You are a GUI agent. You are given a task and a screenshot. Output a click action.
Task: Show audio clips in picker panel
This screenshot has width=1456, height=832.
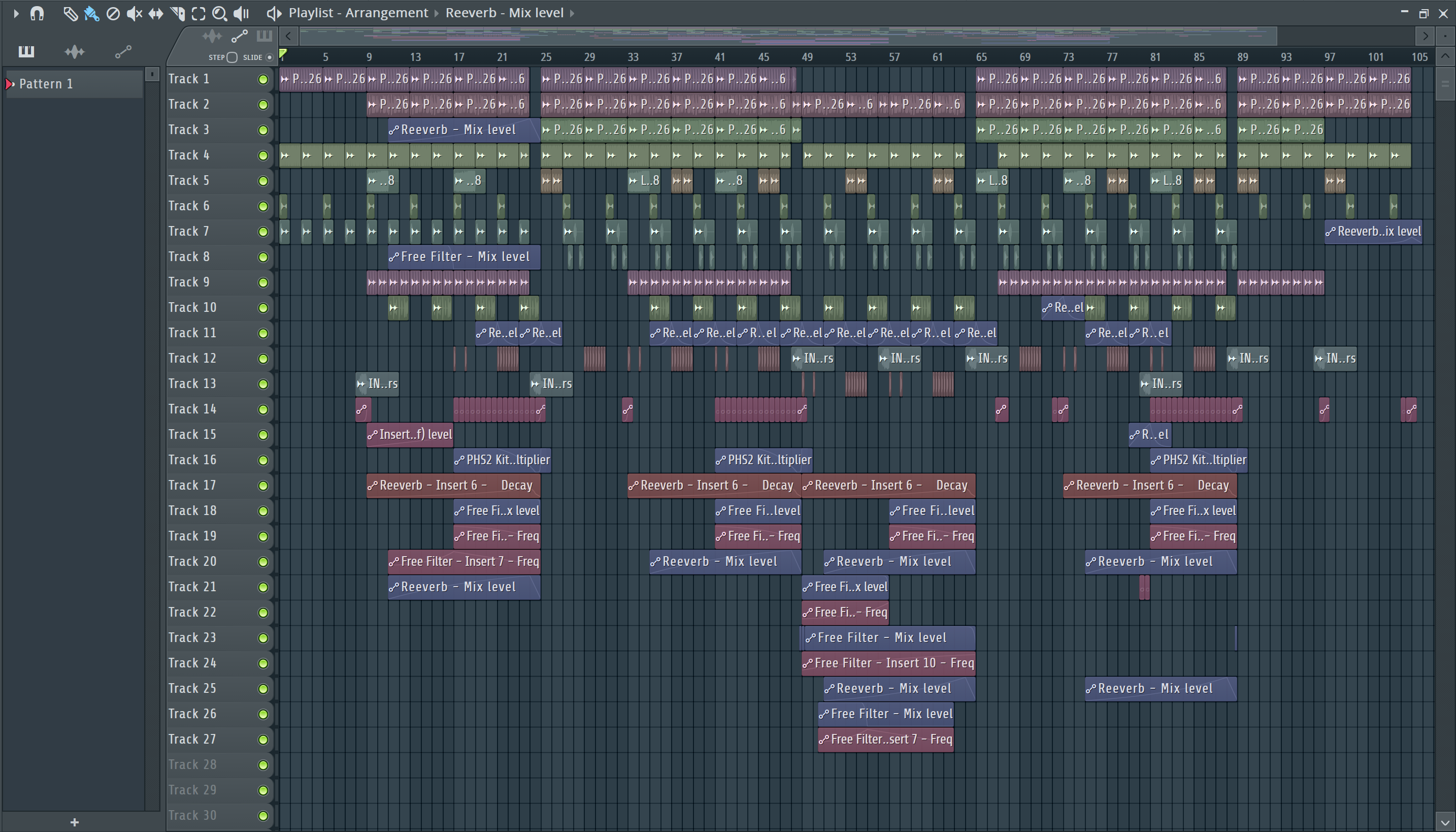[x=75, y=52]
